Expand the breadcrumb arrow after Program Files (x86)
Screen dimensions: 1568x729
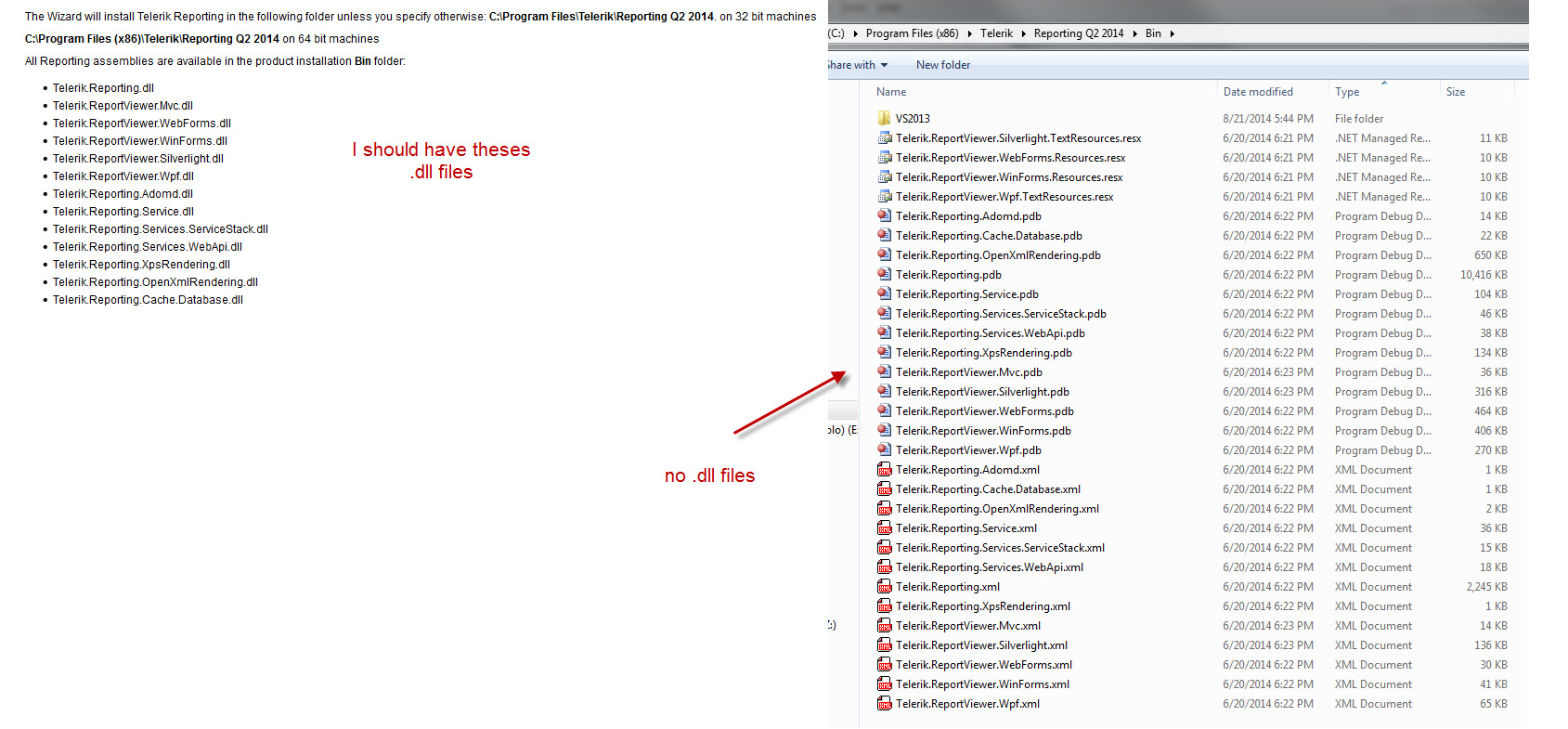pos(969,33)
